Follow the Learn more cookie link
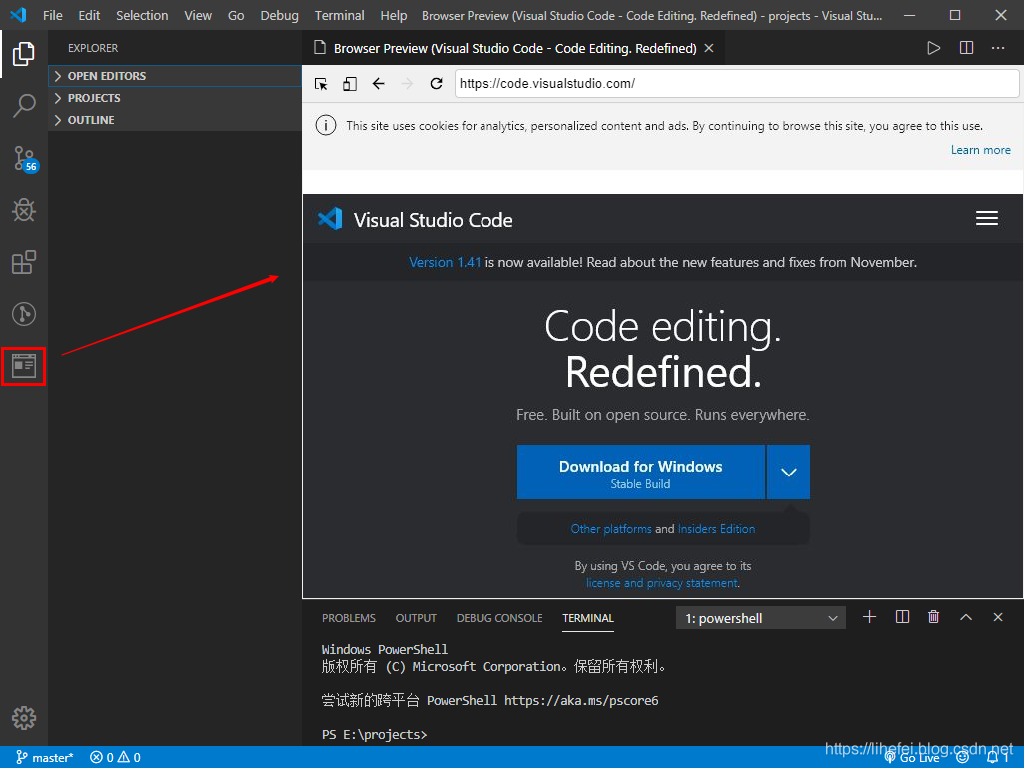This screenshot has height=768, width=1024. pyautogui.click(x=980, y=150)
